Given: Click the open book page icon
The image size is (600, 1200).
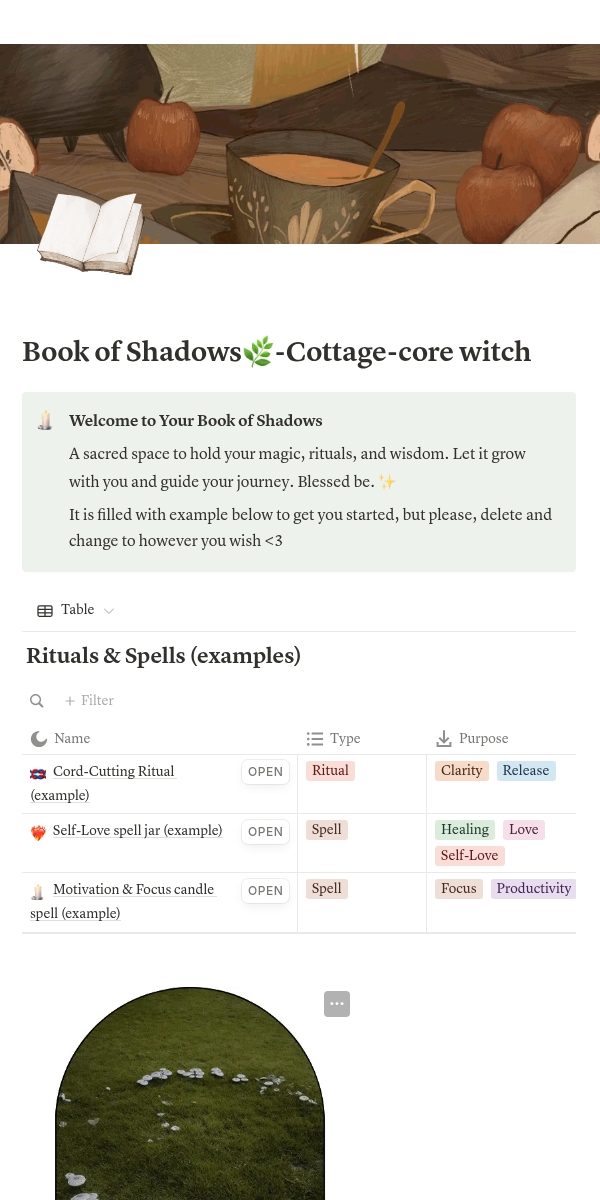Looking at the screenshot, I should [90, 233].
